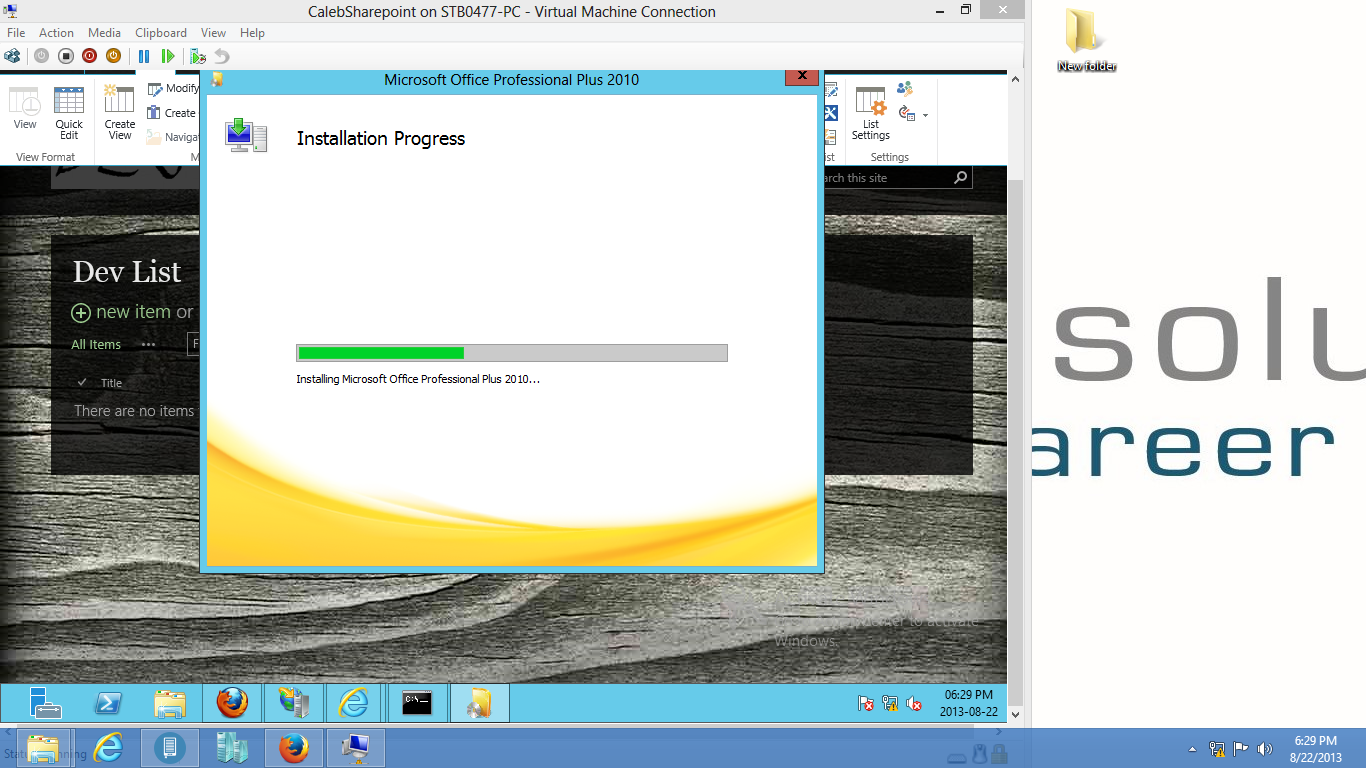
Task: Open the File menu in VM Connection
Action: click(16, 33)
